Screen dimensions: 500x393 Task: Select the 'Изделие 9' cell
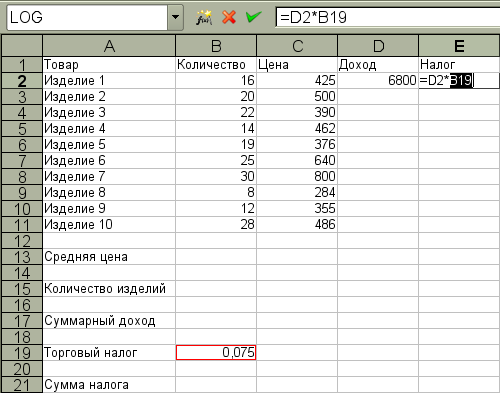[x=109, y=209]
